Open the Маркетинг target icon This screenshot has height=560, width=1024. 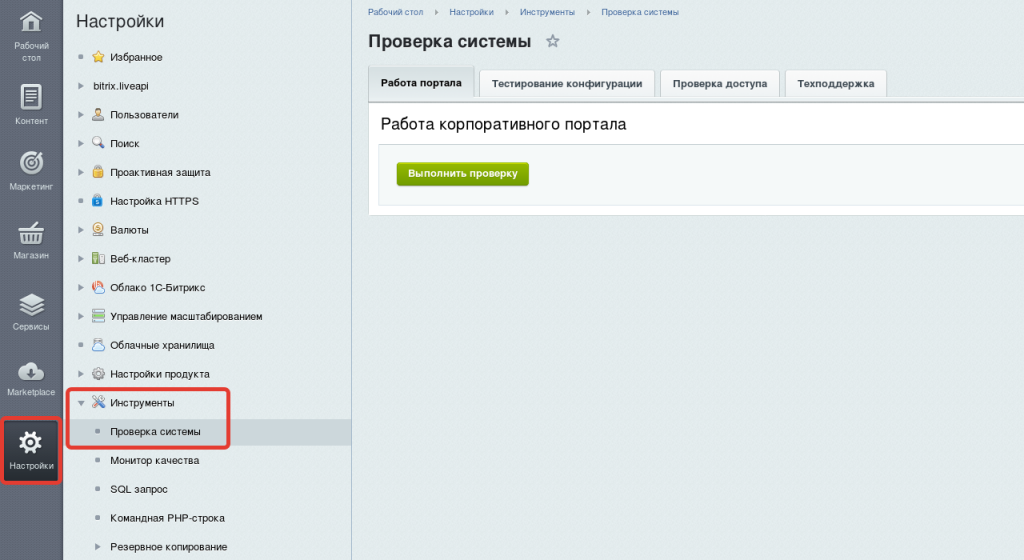[31, 162]
